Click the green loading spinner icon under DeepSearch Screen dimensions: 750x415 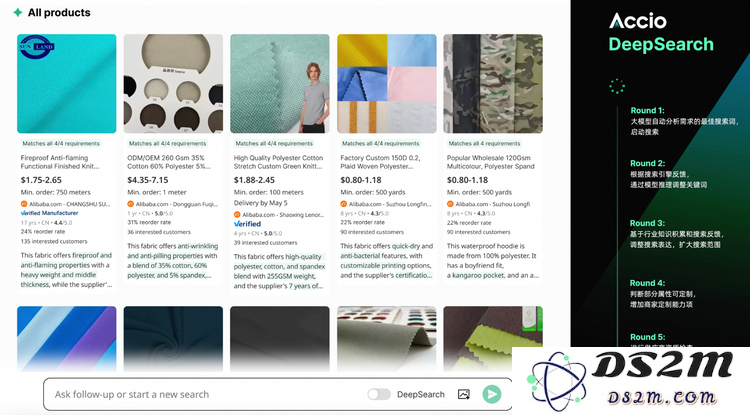617,86
